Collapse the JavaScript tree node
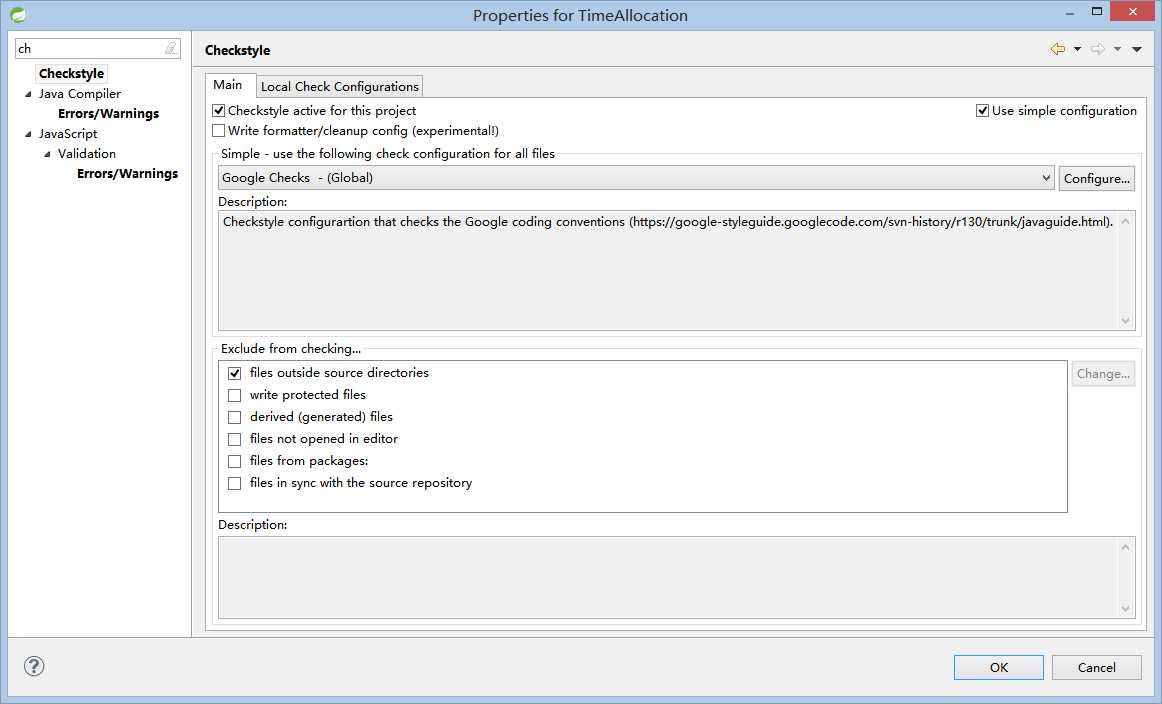 point(28,134)
